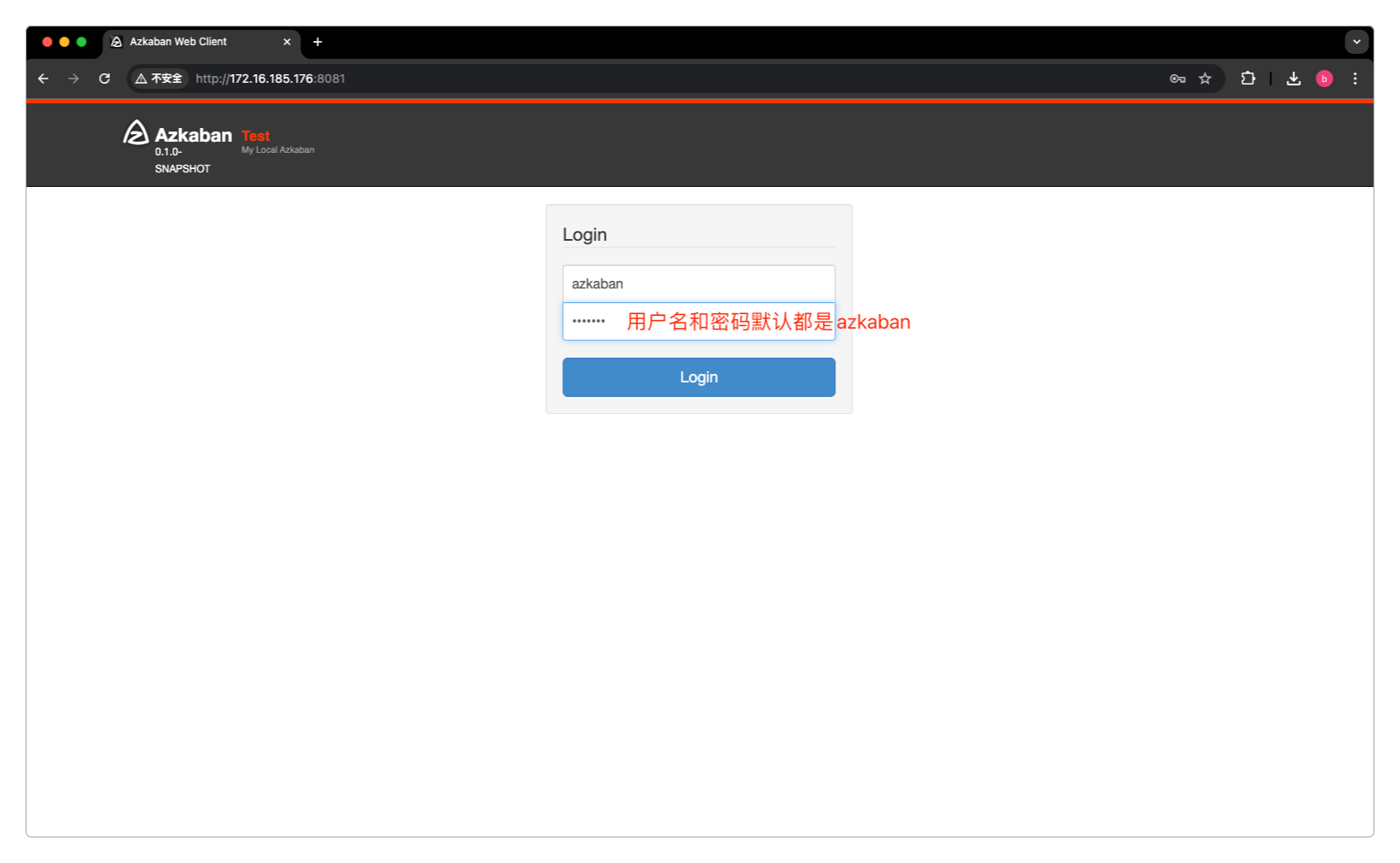Click the address bar URL
The height and width of the screenshot is (863, 1400).
pos(270,79)
